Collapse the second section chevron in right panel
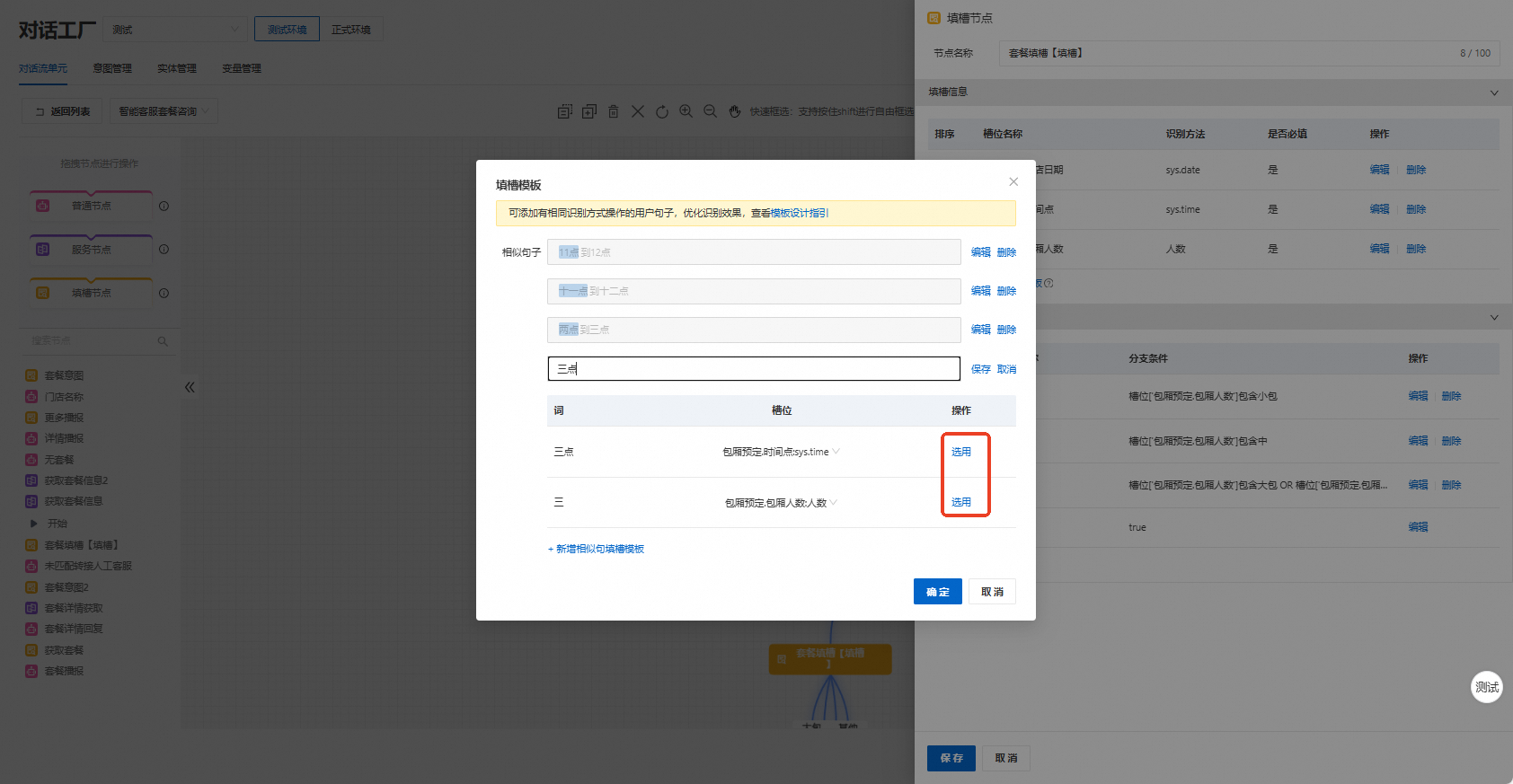The width and height of the screenshot is (1513, 784). tap(1494, 317)
